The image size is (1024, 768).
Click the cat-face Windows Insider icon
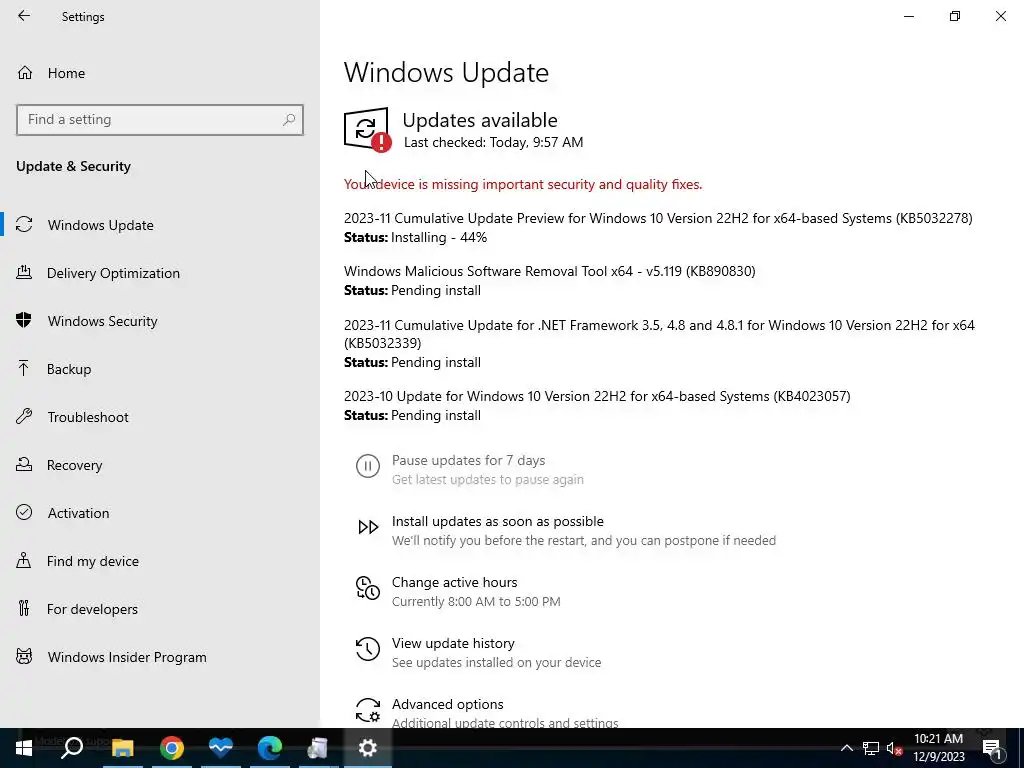24,656
